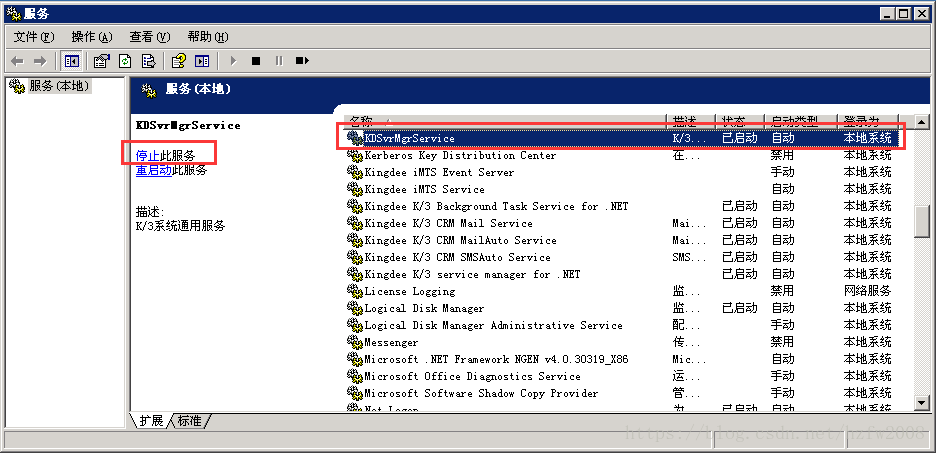Click gear icon beside Messenger service
The image size is (936, 453).
[355, 343]
